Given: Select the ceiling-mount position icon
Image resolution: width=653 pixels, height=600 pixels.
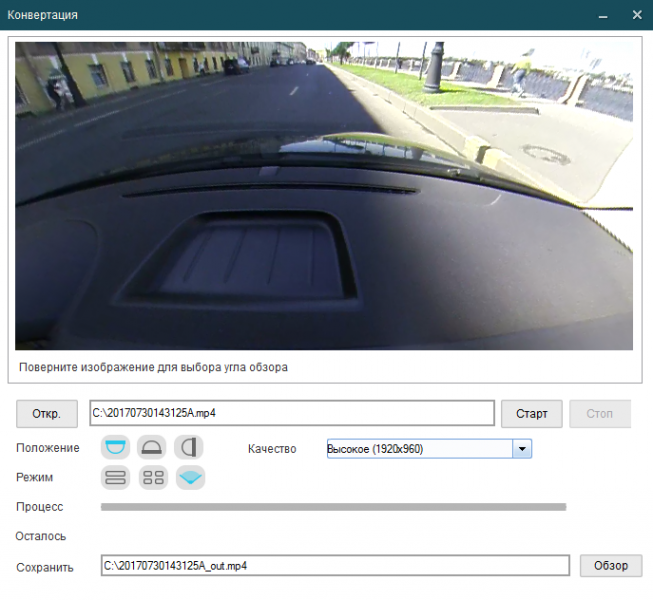Looking at the screenshot, I should [115, 448].
